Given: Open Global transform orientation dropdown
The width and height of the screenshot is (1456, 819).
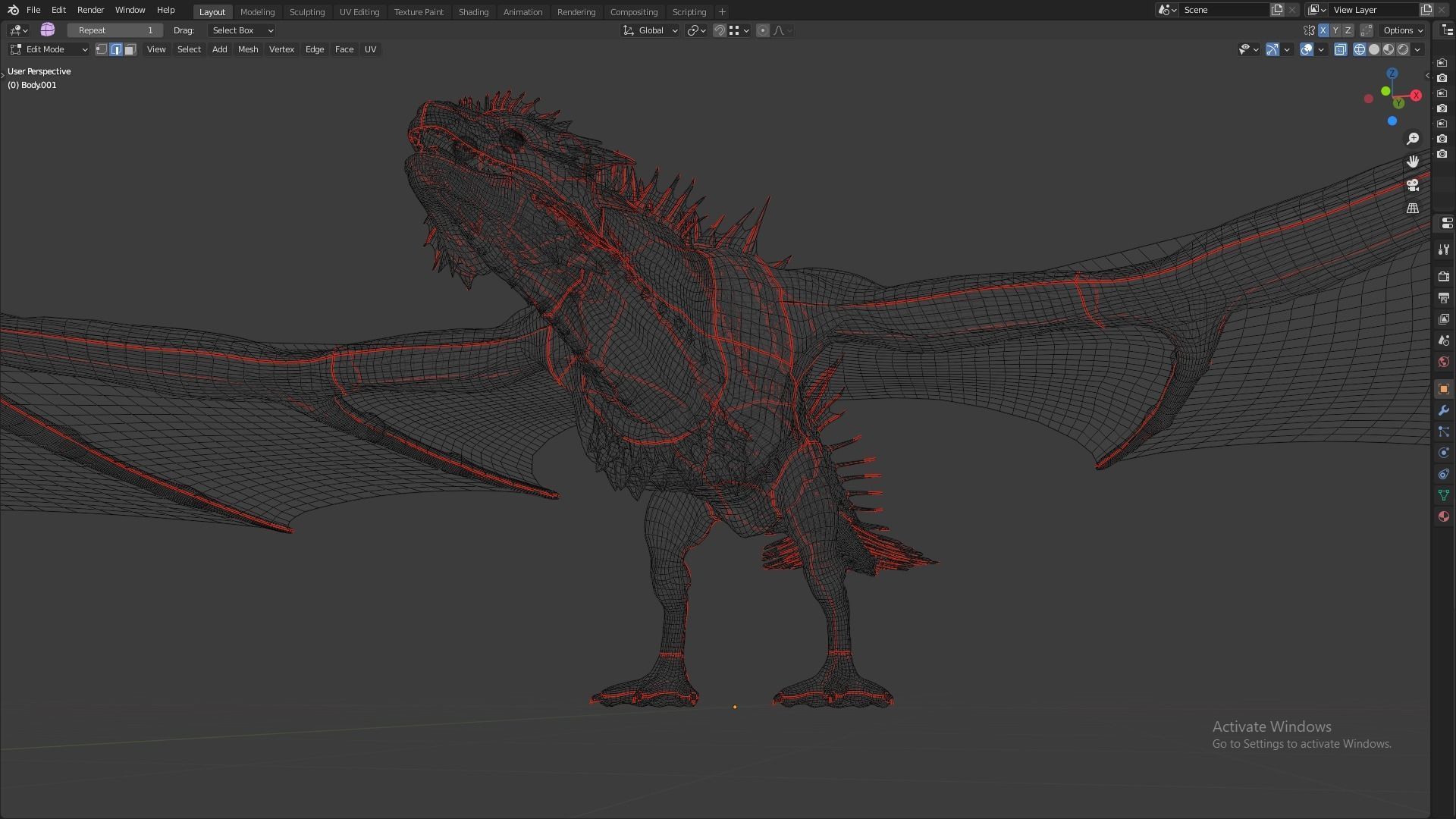Looking at the screenshot, I should 650,30.
